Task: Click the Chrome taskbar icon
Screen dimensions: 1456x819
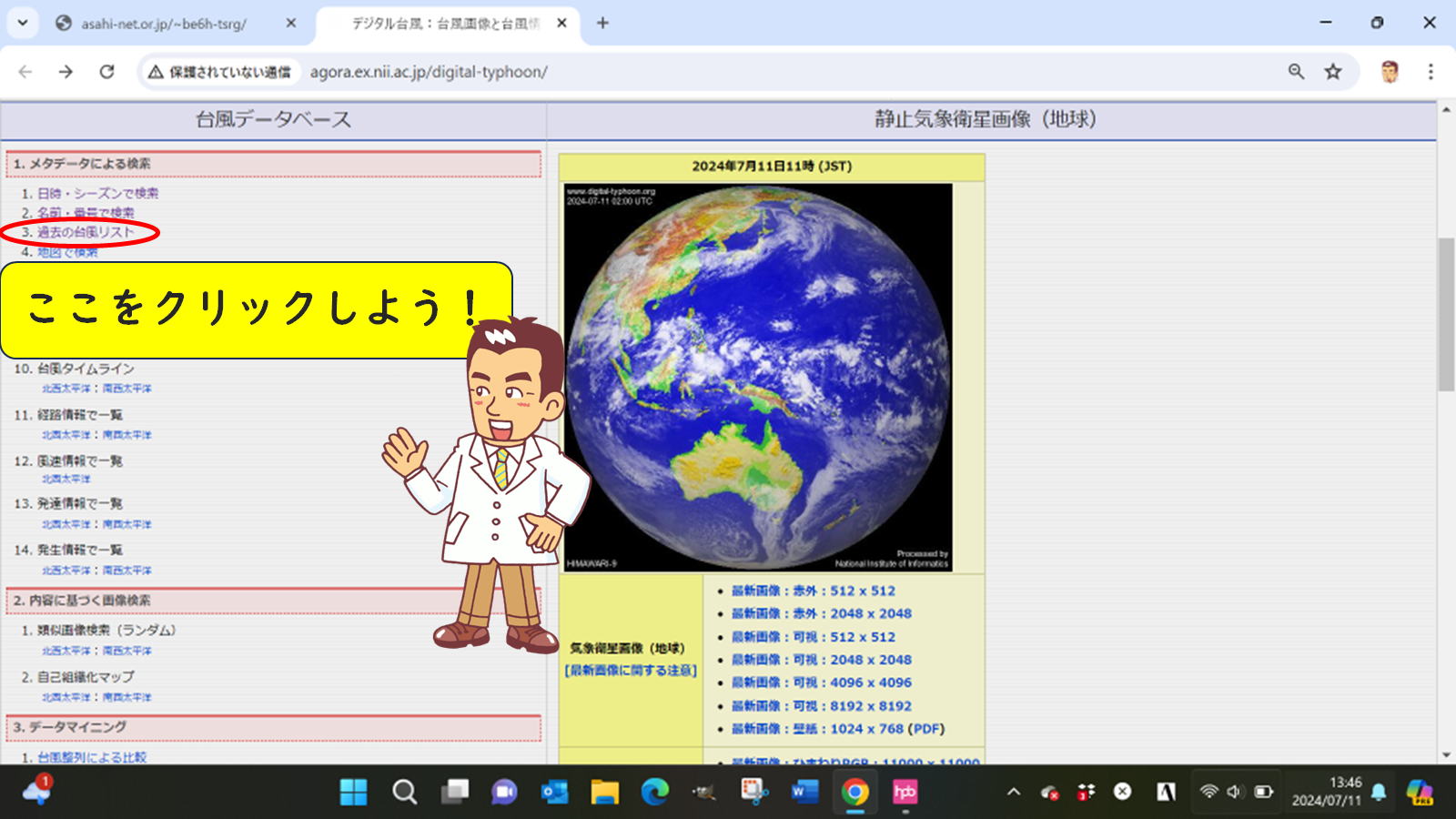Action: click(854, 792)
